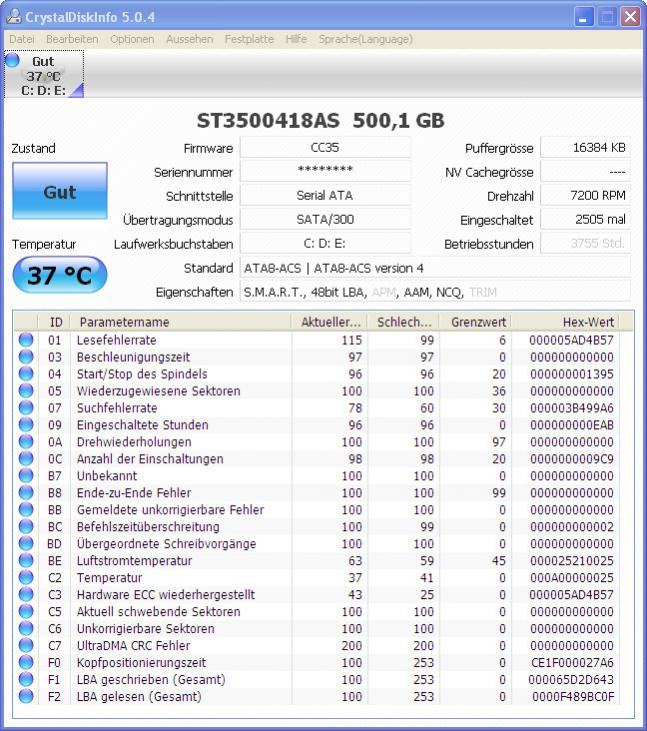The image size is (647, 731).
Task: Open the Optionen menu
Action: click(x=132, y=39)
